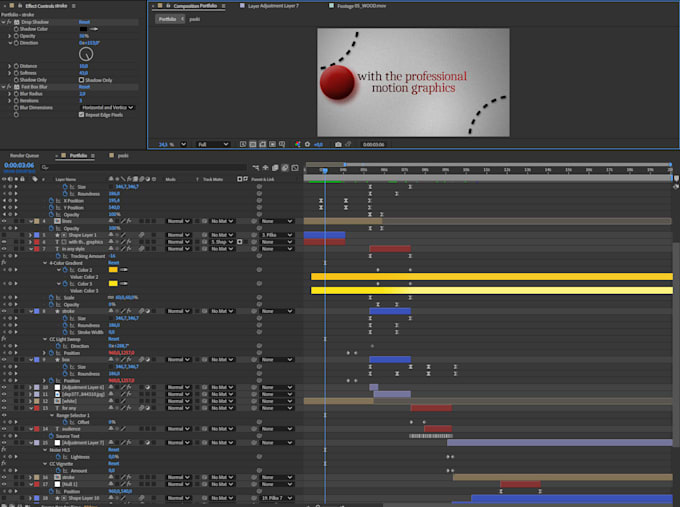The width and height of the screenshot is (680, 507).
Task: Click Reset for CC Vignette effect
Action: (114, 464)
